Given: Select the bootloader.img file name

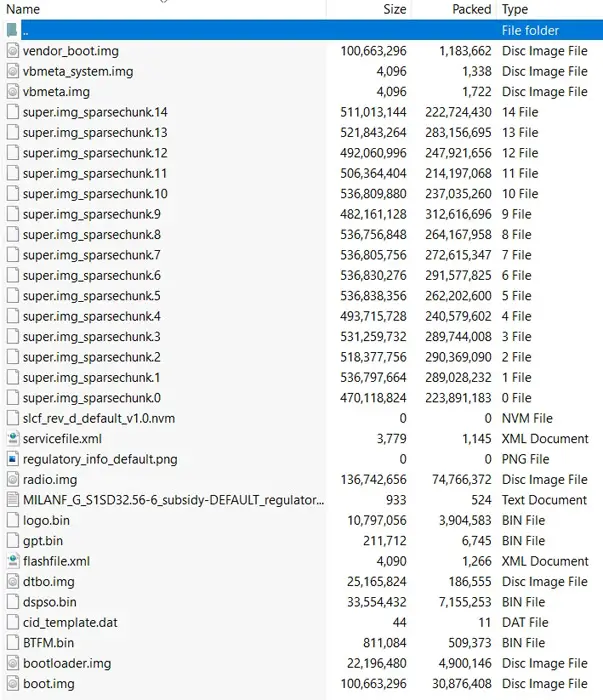Looking at the screenshot, I should pyautogui.click(x=66, y=663).
